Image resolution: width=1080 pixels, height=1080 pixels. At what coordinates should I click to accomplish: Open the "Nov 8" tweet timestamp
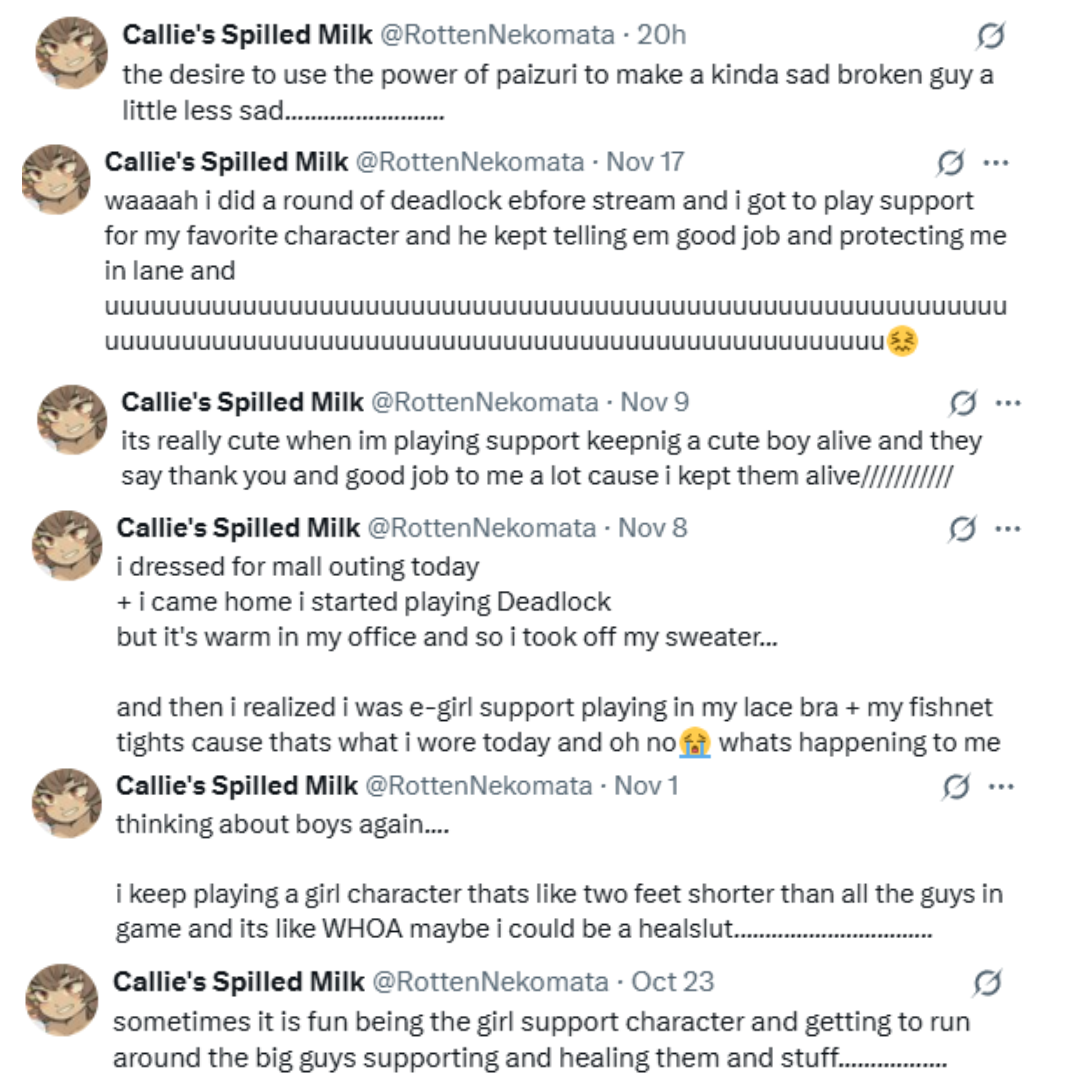(x=653, y=527)
